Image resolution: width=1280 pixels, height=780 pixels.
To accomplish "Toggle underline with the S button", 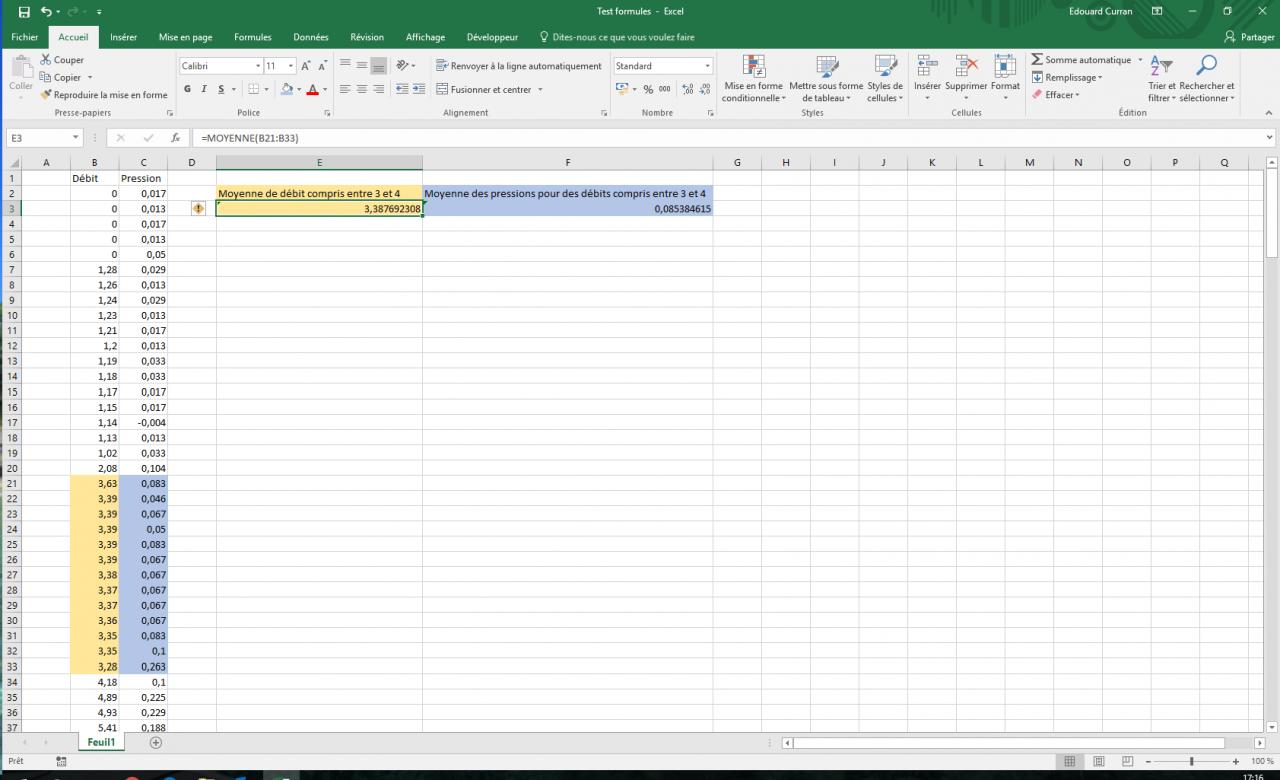I will (x=221, y=89).
